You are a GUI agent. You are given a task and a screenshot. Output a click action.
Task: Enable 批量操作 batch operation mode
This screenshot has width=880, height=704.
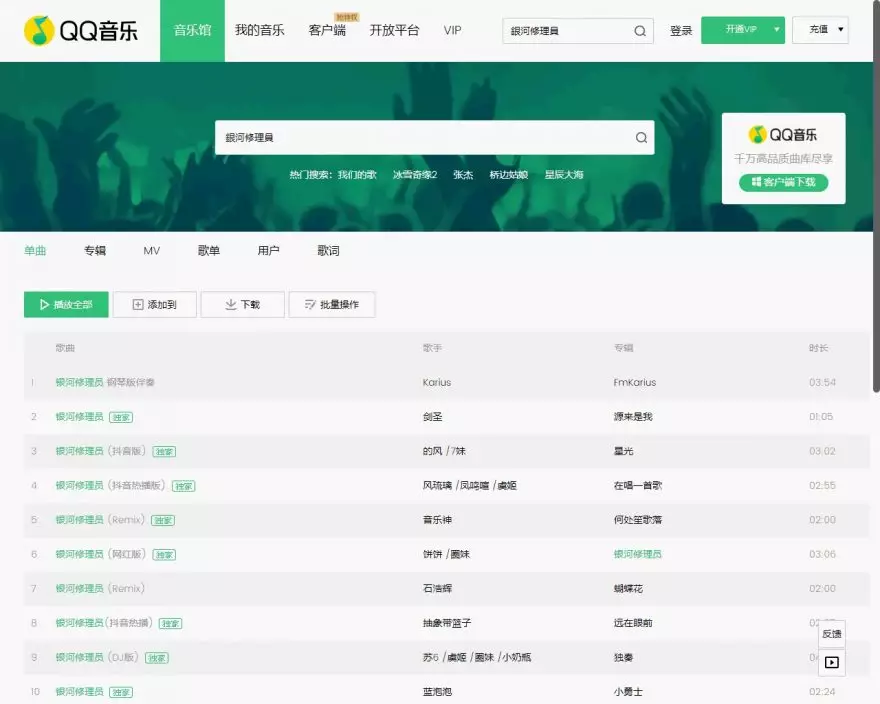[331, 305]
